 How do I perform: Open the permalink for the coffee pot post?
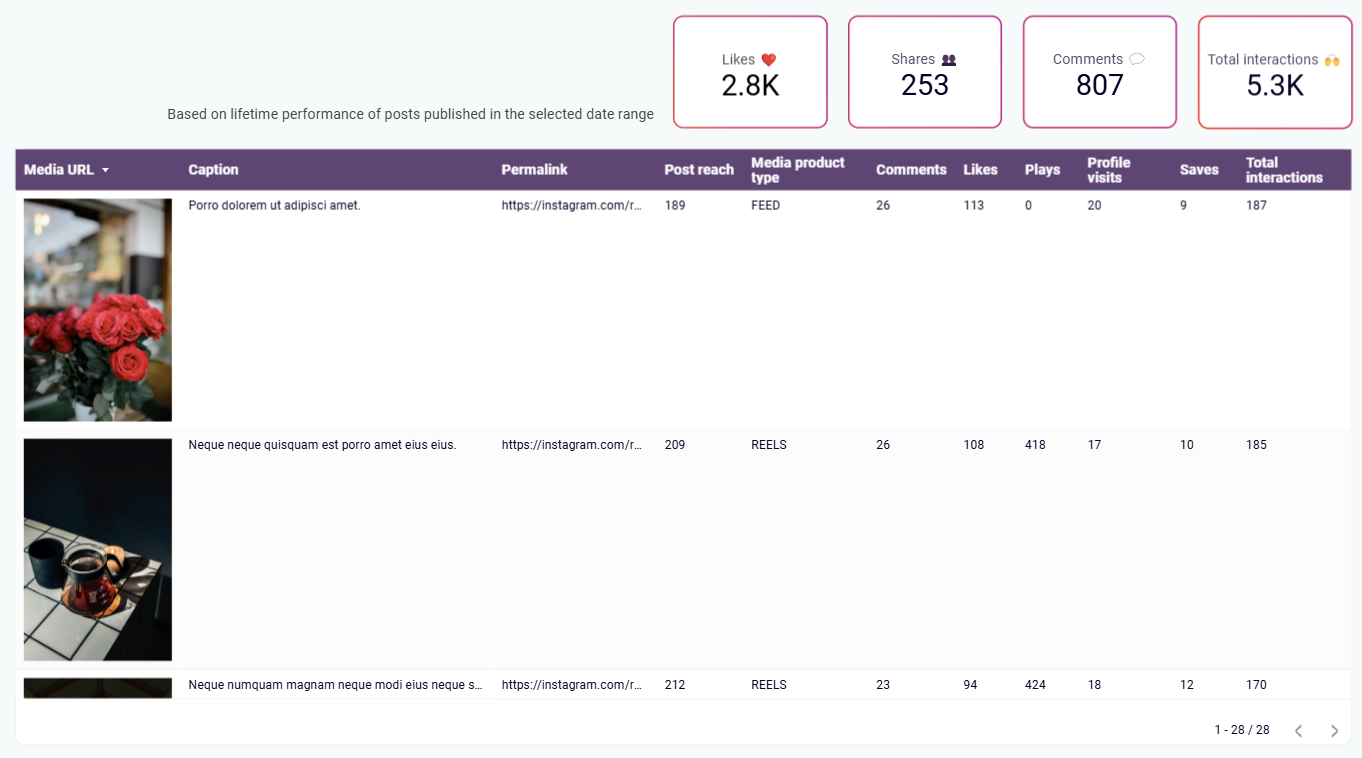(572, 445)
